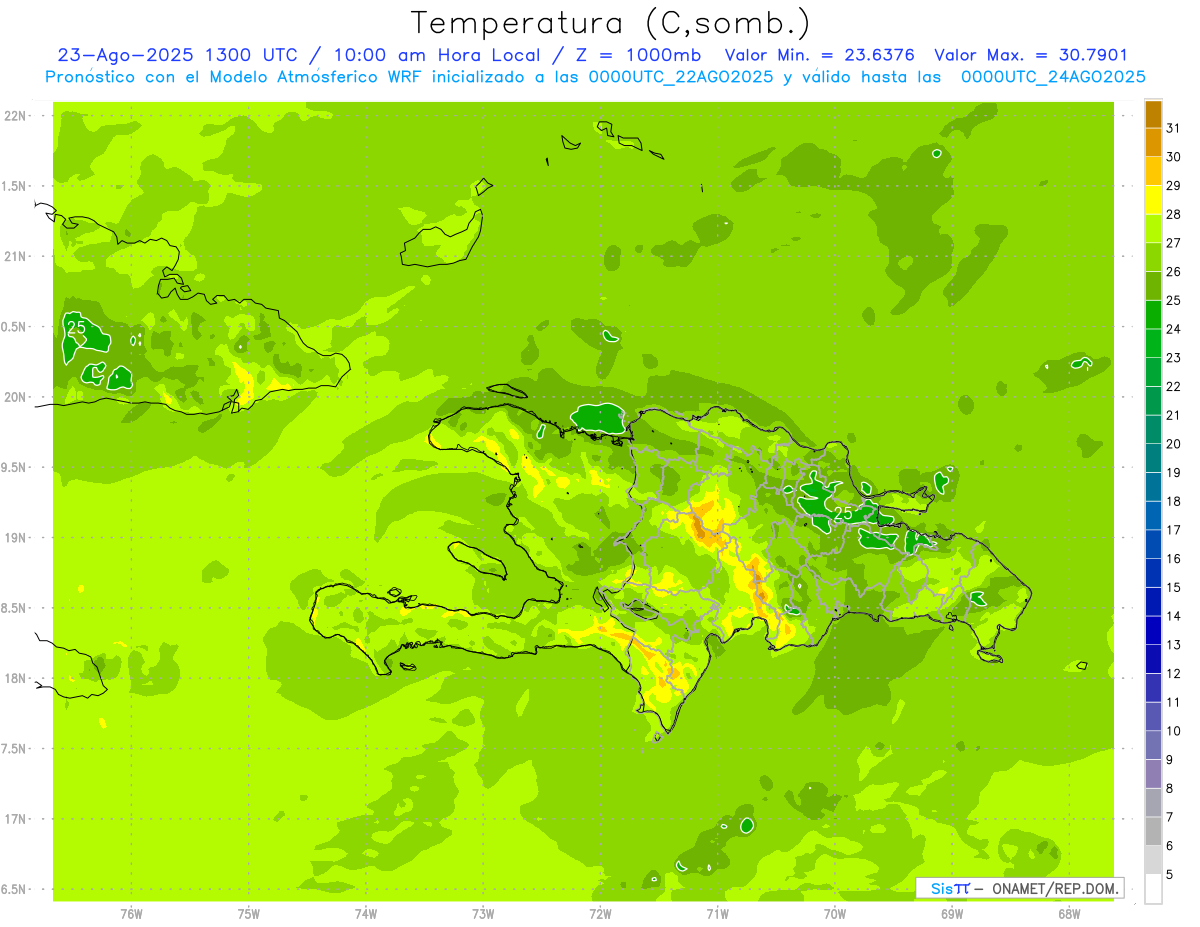Click the '70W' longitude label
This screenshot has height=927, width=1200.
click(835, 913)
